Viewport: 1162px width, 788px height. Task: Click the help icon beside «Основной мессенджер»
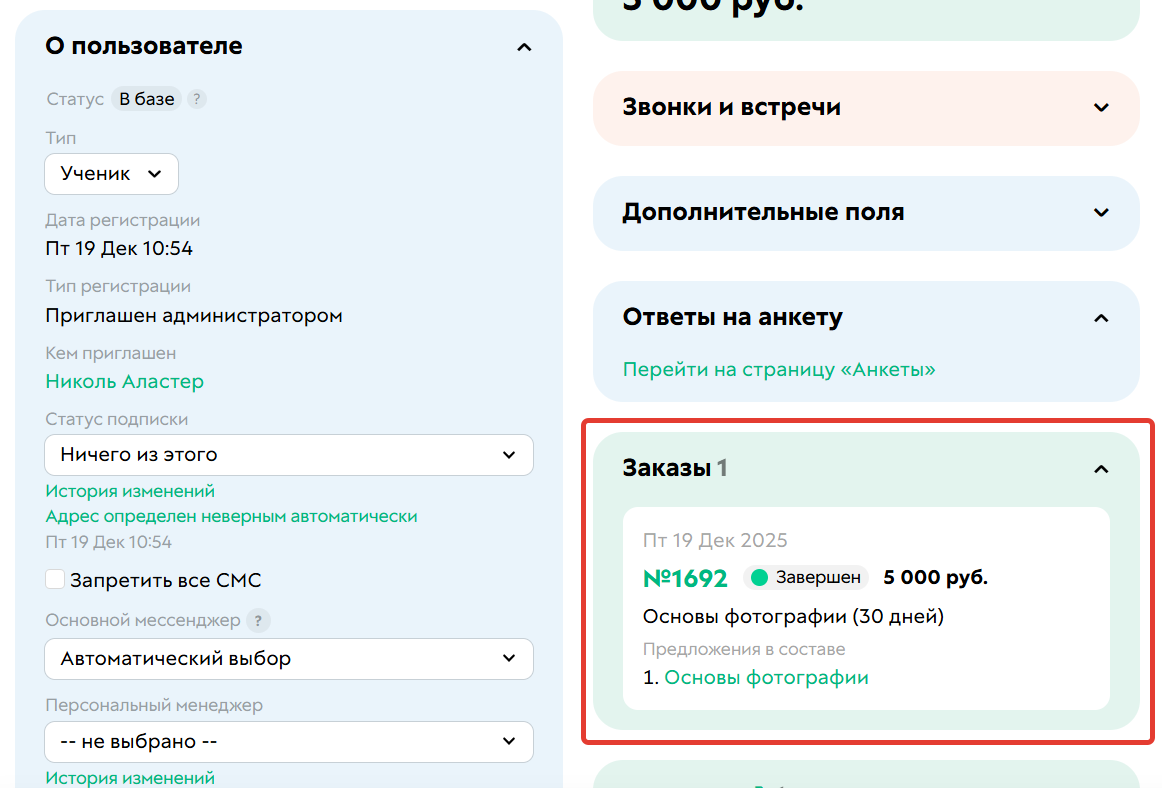[x=258, y=620]
